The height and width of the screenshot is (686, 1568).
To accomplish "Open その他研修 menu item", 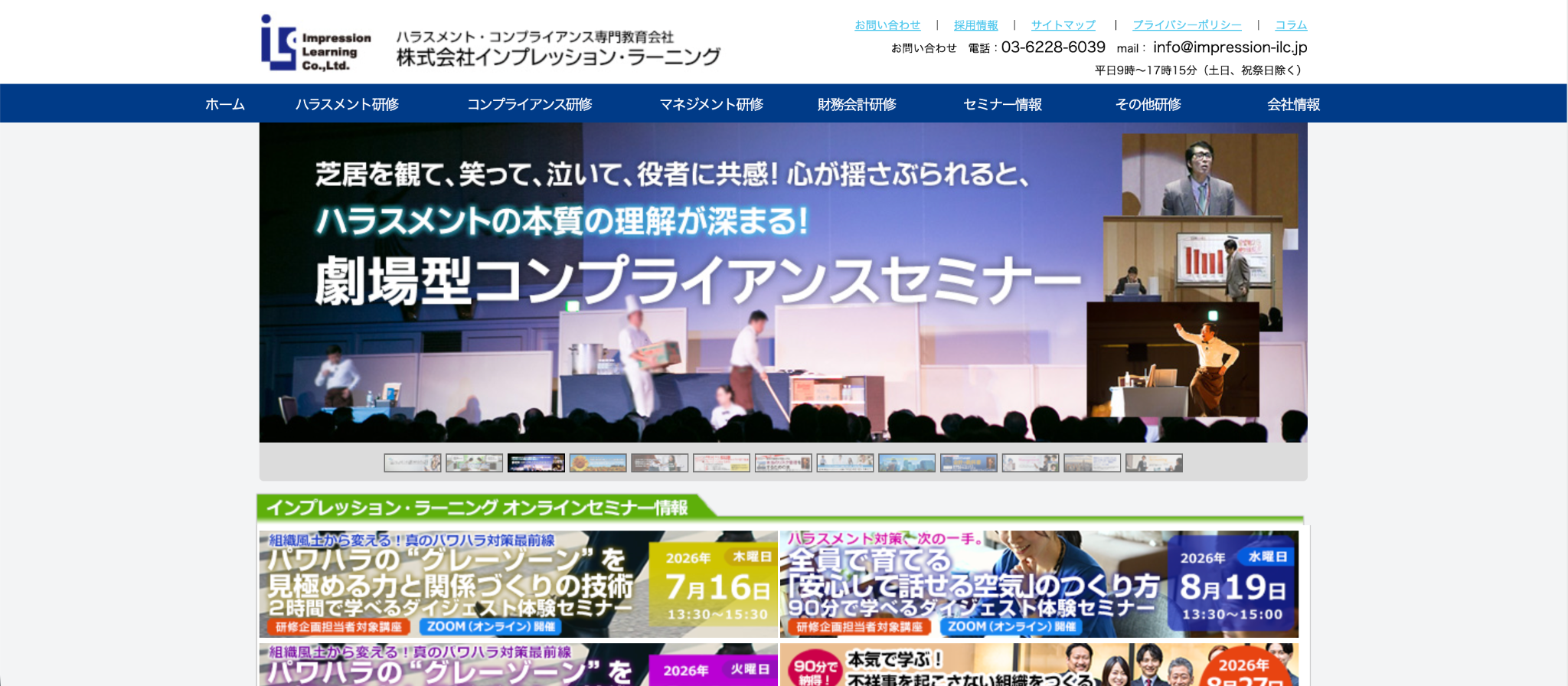I will [1148, 104].
